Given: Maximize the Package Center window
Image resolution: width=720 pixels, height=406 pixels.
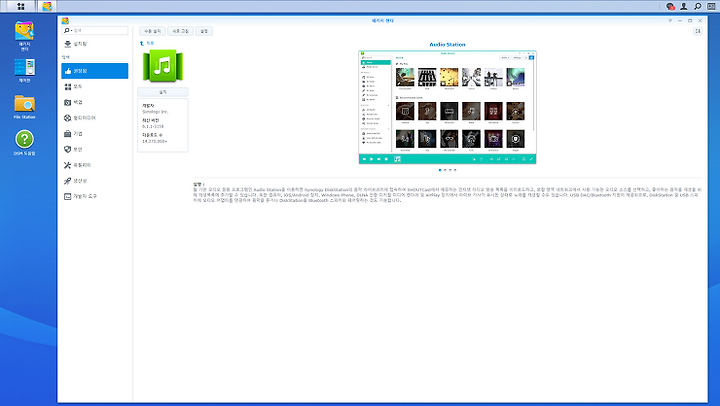Looking at the screenshot, I should (x=690, y=21).
